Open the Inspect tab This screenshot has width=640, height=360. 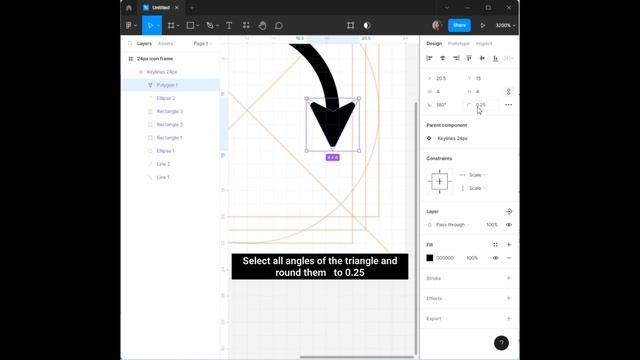click(x=484, y=43)
